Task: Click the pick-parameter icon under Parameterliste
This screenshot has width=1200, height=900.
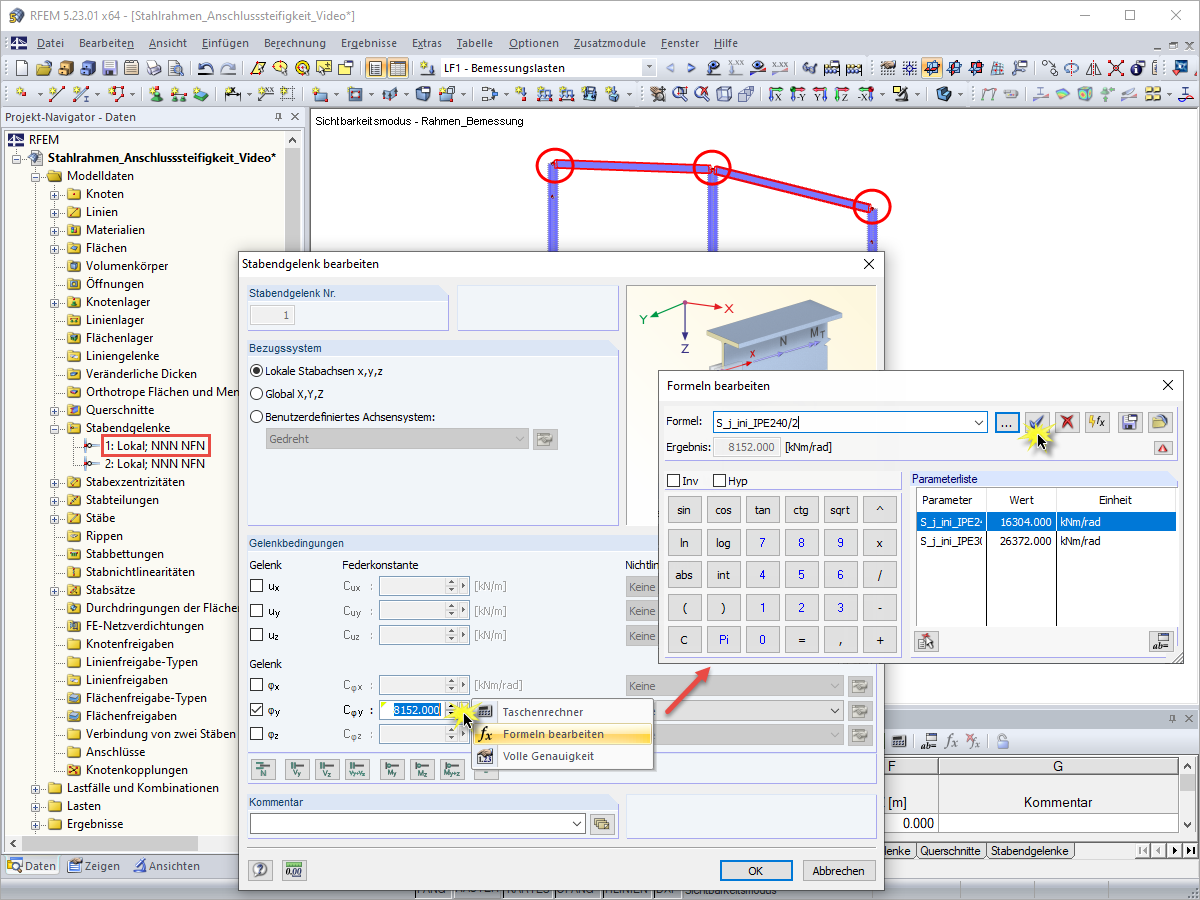Action: pos(926,642)
